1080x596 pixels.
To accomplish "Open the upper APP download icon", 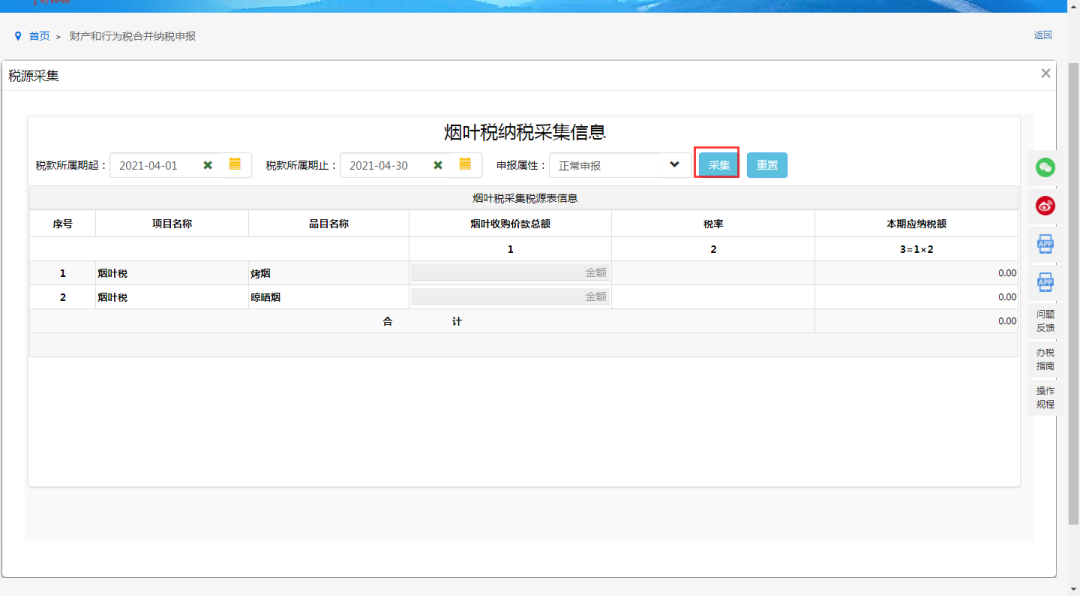I will (x=1045, y=244).
